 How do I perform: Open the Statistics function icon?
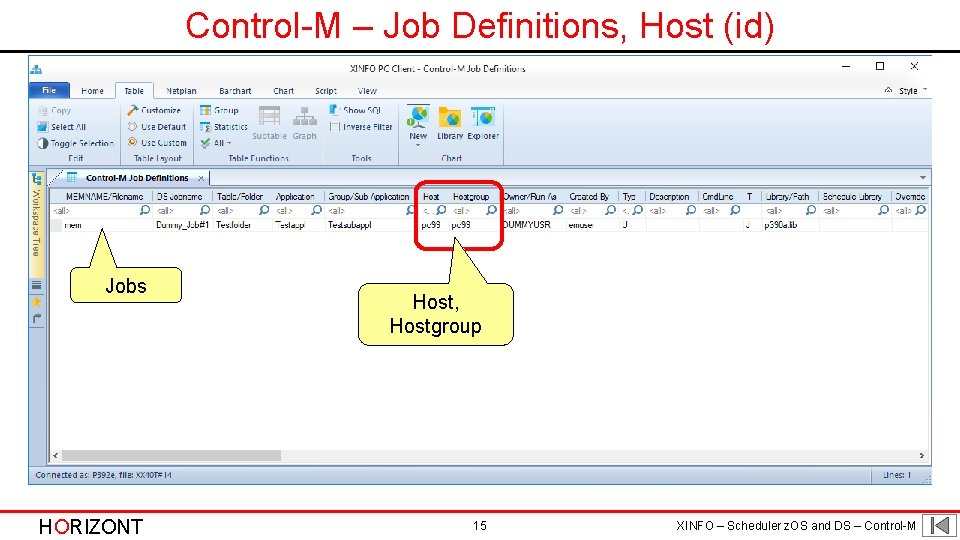tap(205, 127)
